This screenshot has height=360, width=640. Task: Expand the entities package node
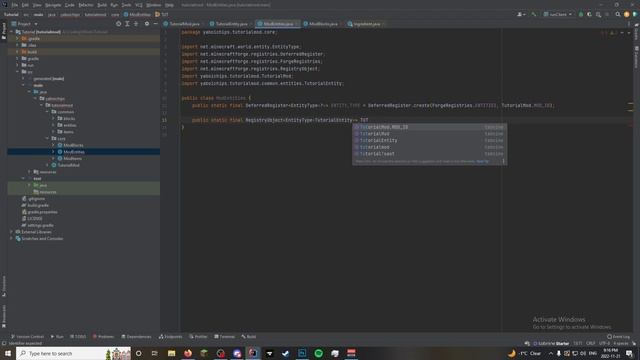click(x=53, y=125)
